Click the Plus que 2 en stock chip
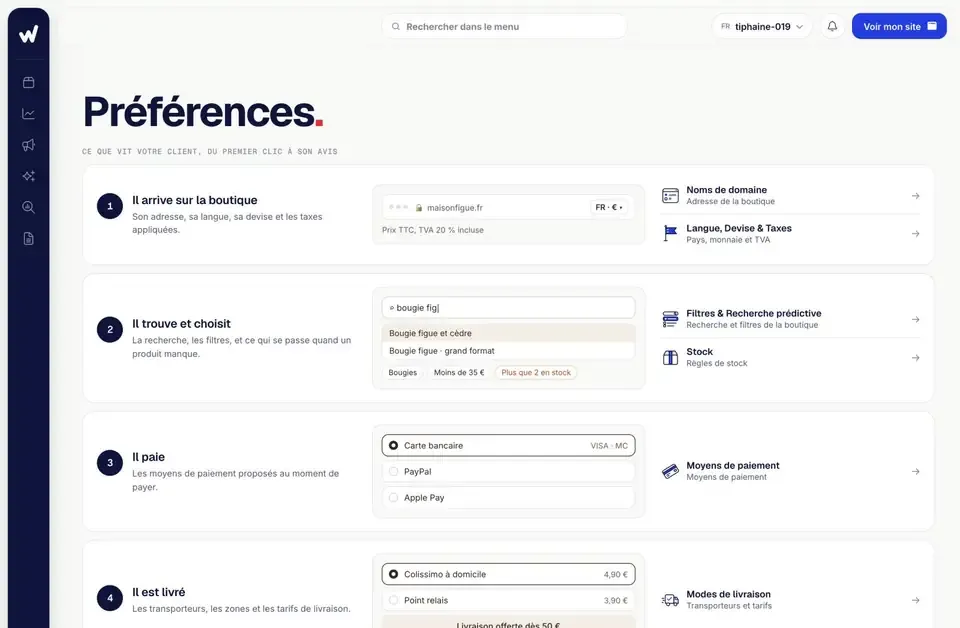Screen dimensions: 960x628 click(536, 372)
